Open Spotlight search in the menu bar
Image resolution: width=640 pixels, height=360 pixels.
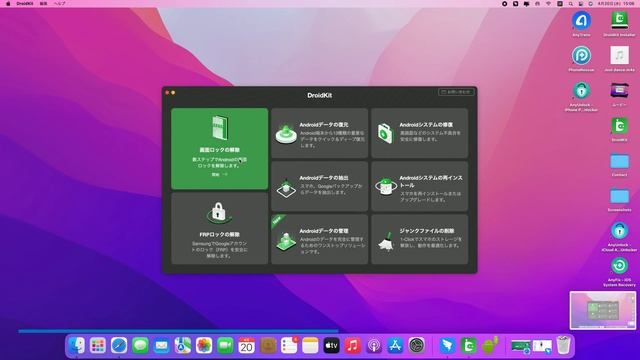pos(570,3)
